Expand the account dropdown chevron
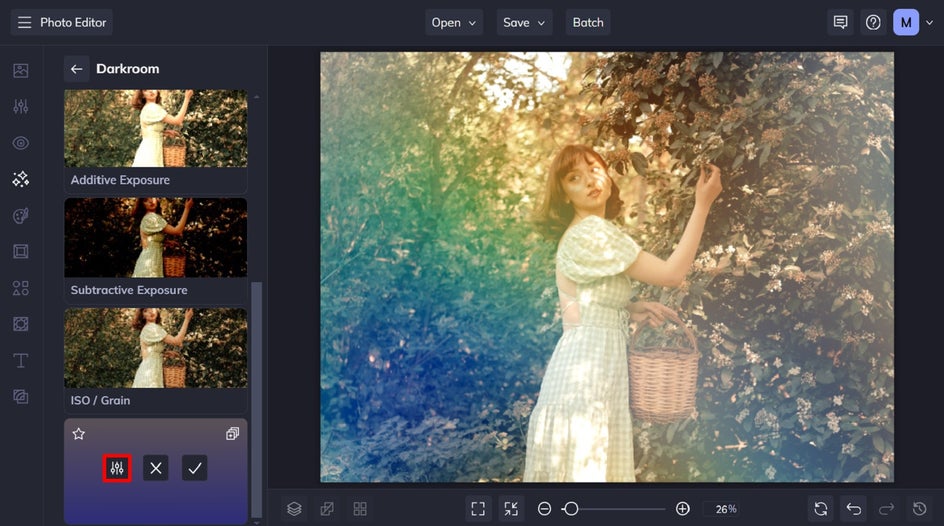This screenshot has width=944, height=526. (x=930, y=23)
